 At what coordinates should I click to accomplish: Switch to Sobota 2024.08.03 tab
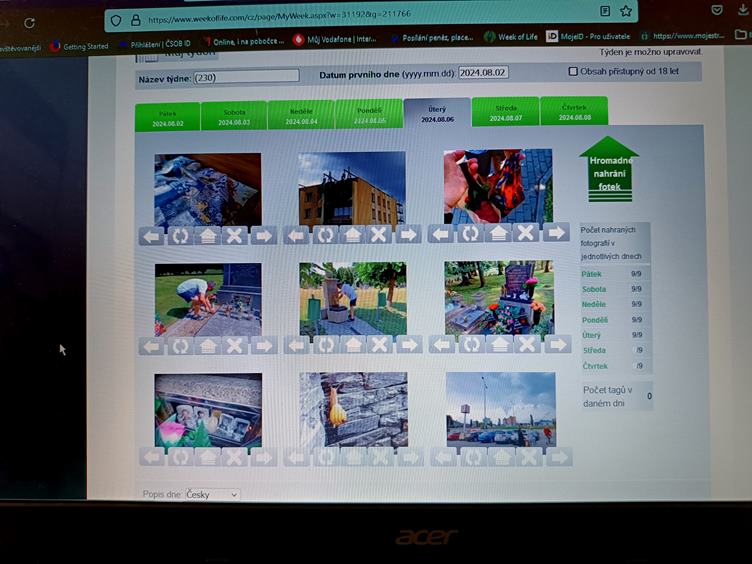(x=234, y=116)
